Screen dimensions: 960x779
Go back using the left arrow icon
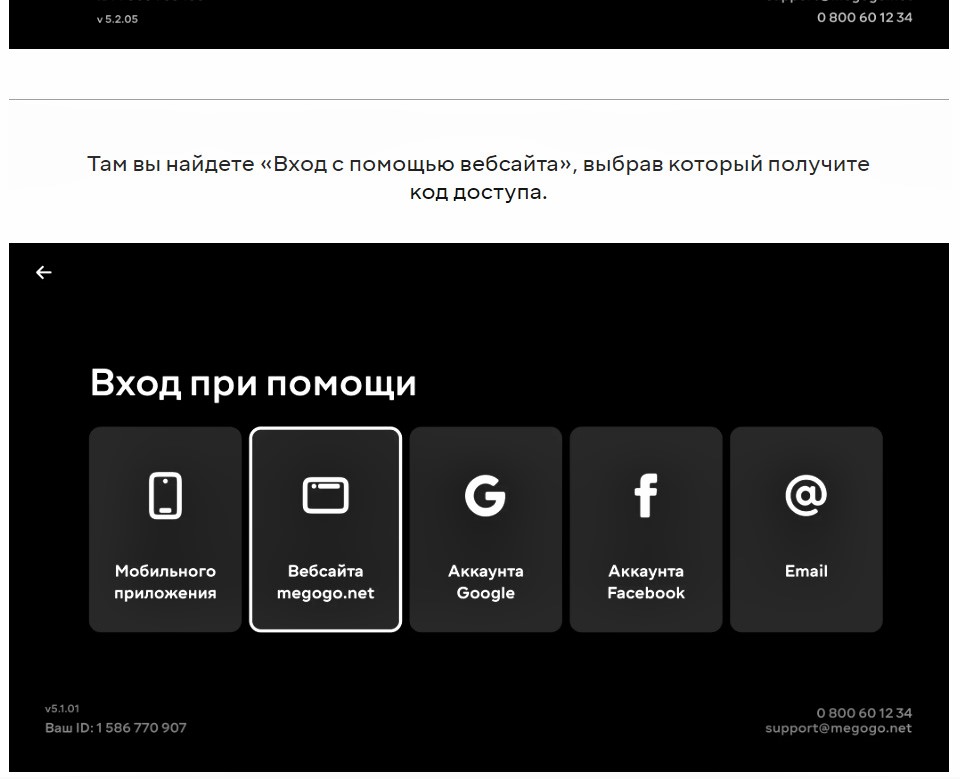coord(43,273)
